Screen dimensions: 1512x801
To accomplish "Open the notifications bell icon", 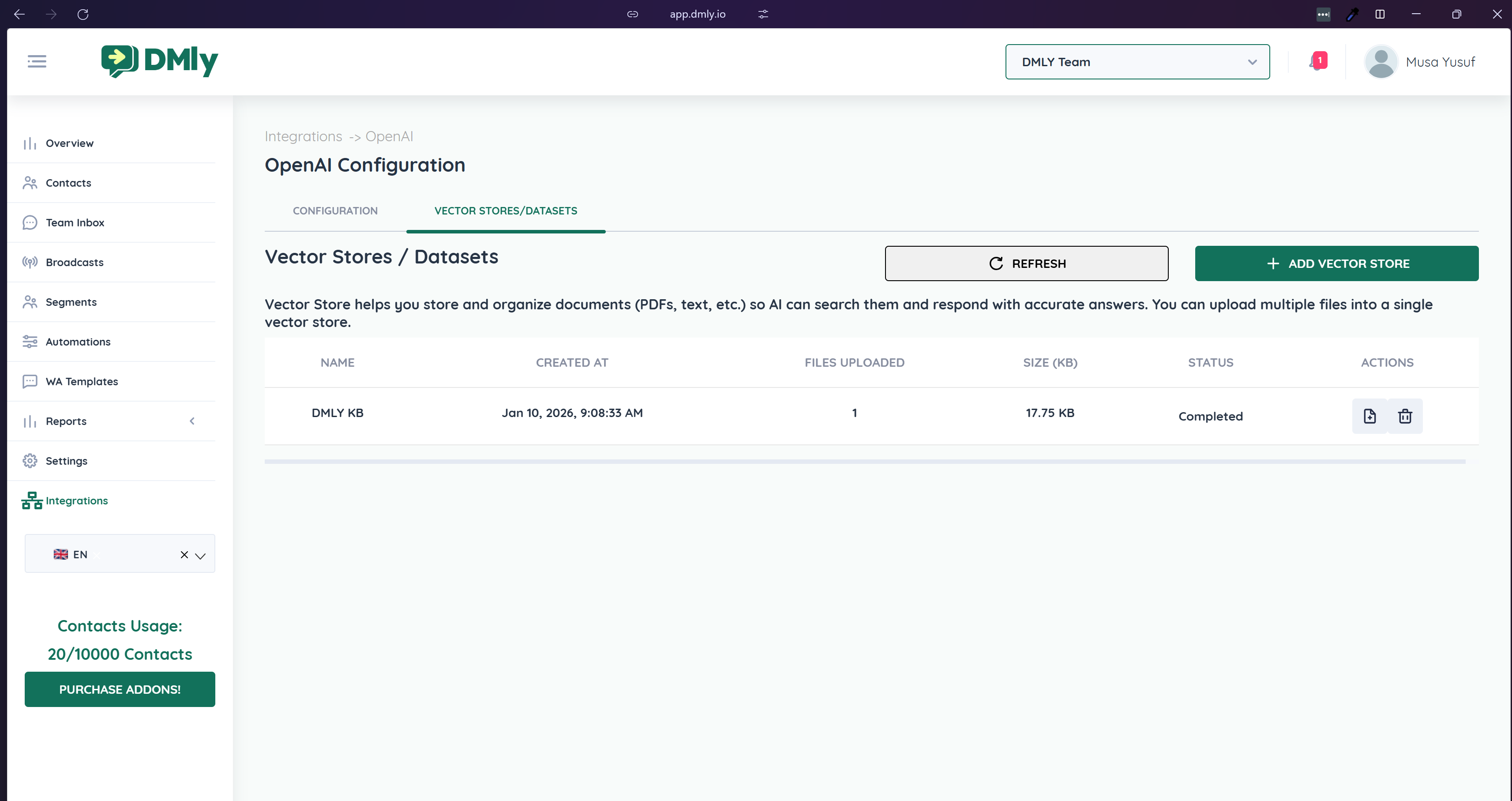I will 1317,61.
